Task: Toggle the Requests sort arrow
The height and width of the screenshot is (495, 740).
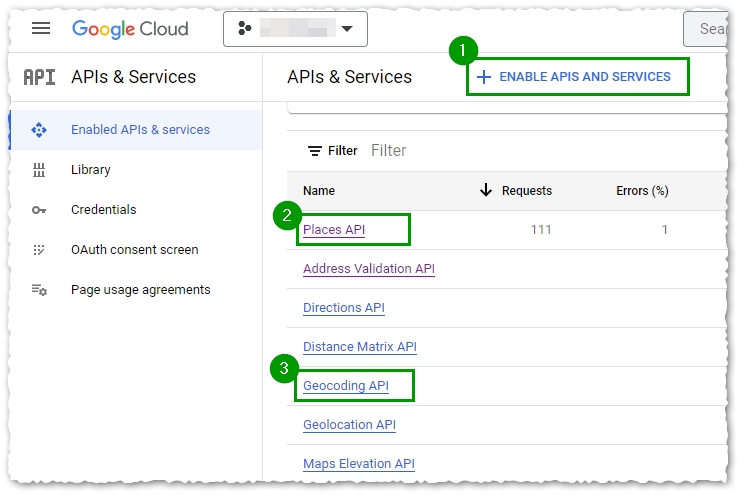Action: click(x=486, y=190)
